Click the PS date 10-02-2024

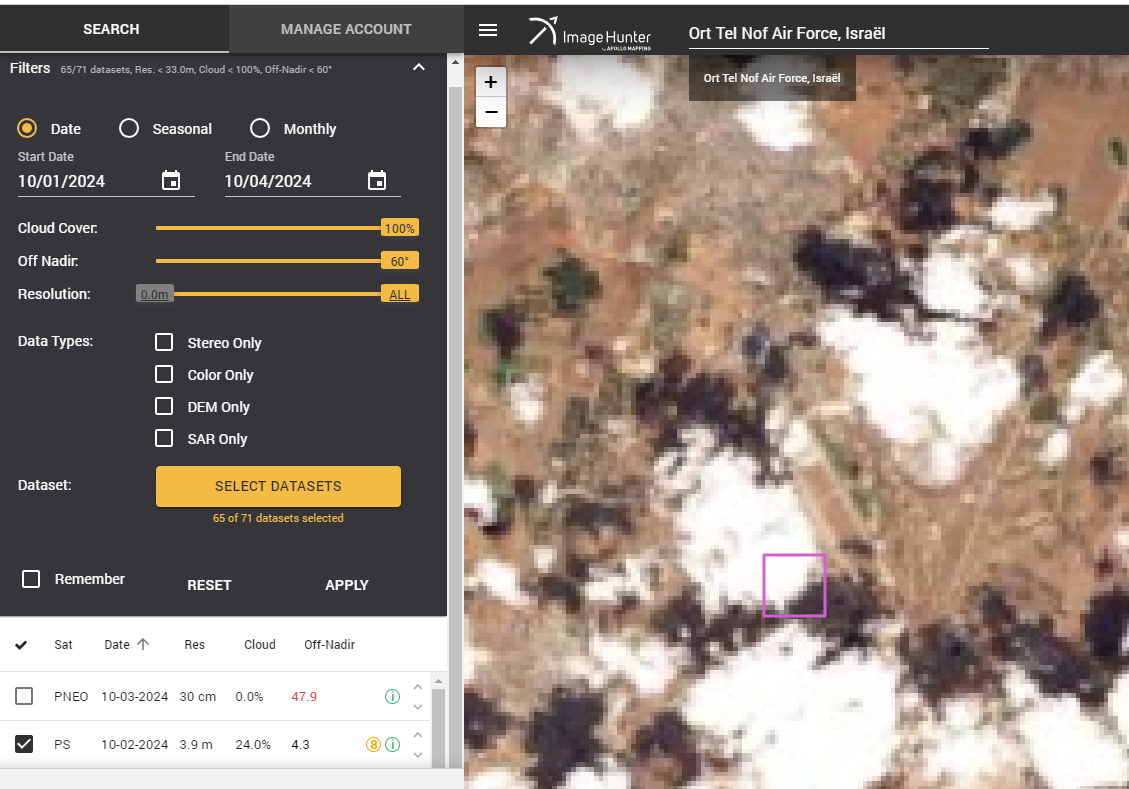click(x=135, y=744)
